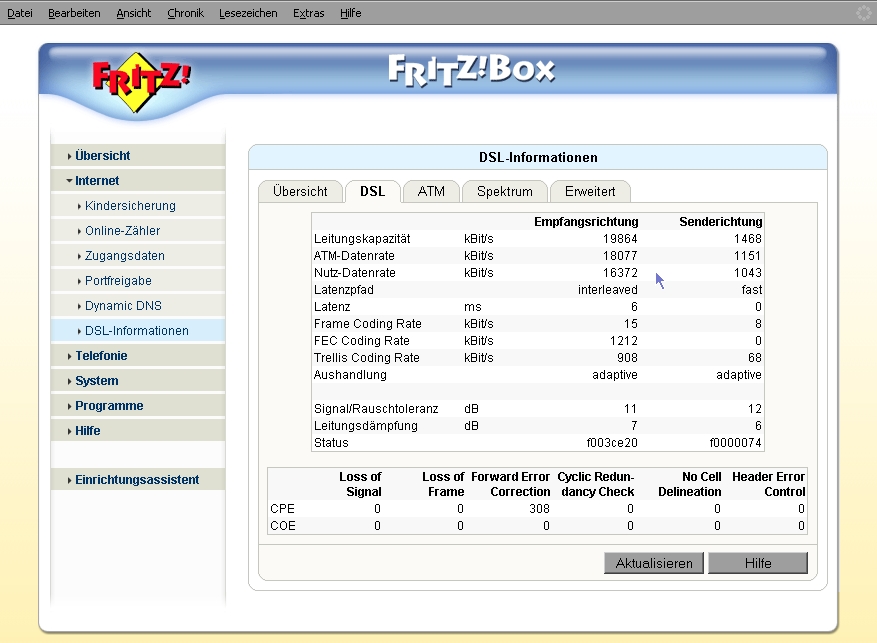Expand the Programme sidebar section
The width and height of the screenshot is (877, 643).
[x=138, y=406]
